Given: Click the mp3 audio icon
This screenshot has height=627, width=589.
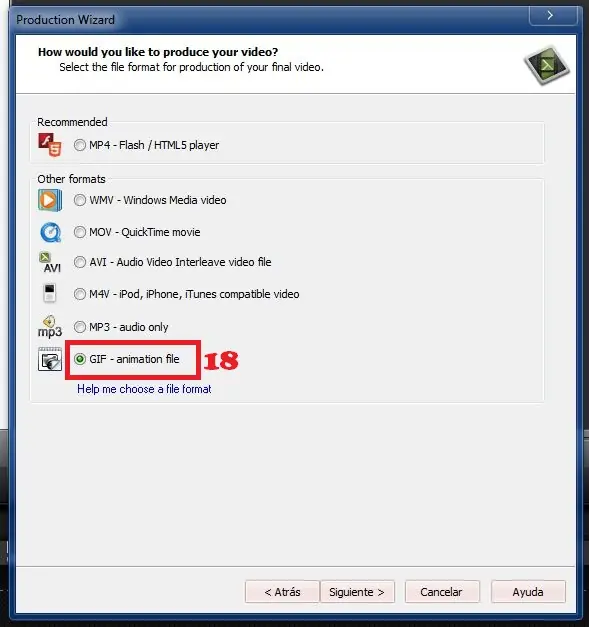Looking at the screenshot, I should pos(50,327).
